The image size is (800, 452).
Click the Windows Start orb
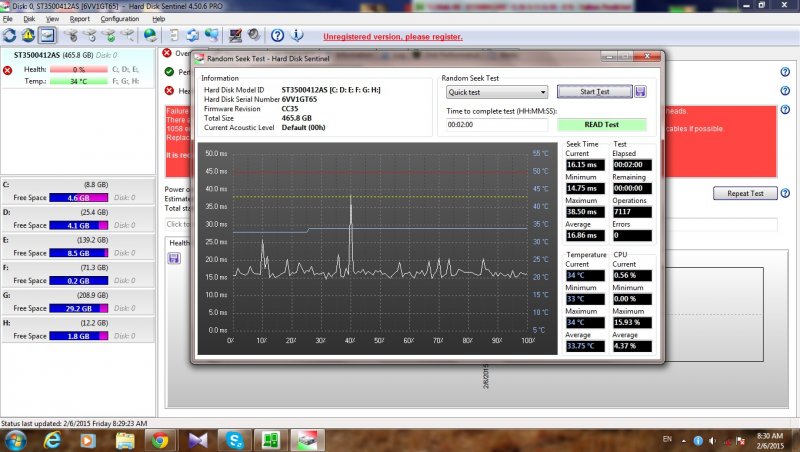click(x=14, y=440)
